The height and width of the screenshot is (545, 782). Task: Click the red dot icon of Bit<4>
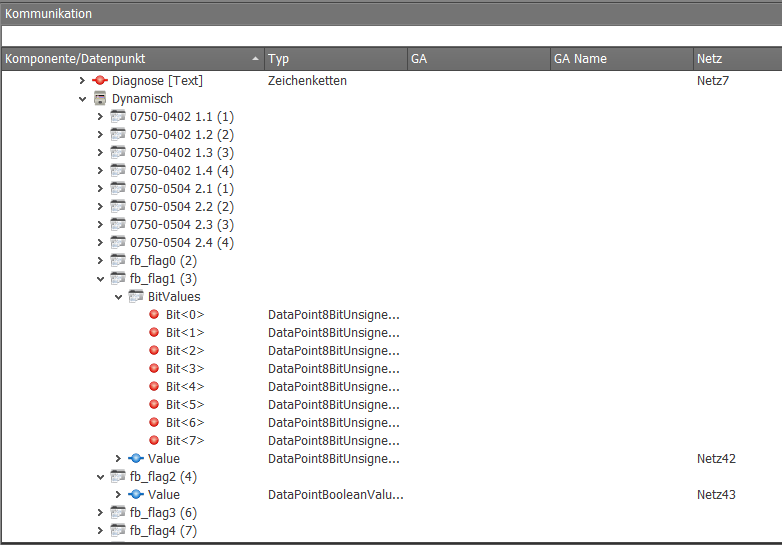pyautogui.click(x=154, y=386)
